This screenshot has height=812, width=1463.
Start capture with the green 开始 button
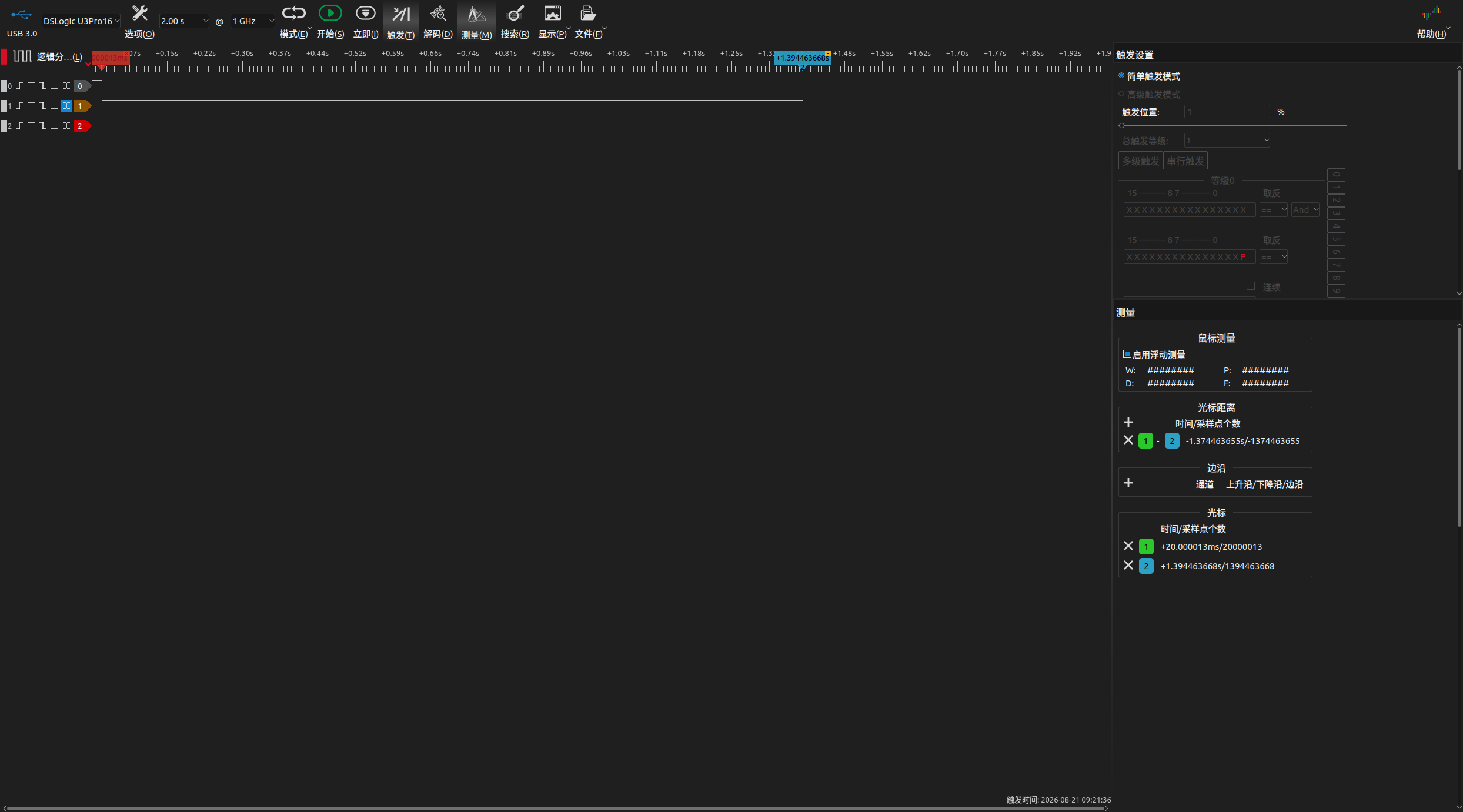tap(330, 13)
